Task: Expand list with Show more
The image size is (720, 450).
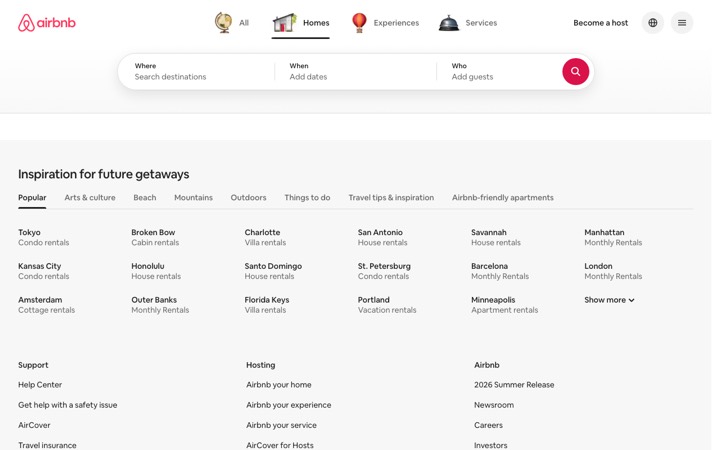Action: [609, 300]
